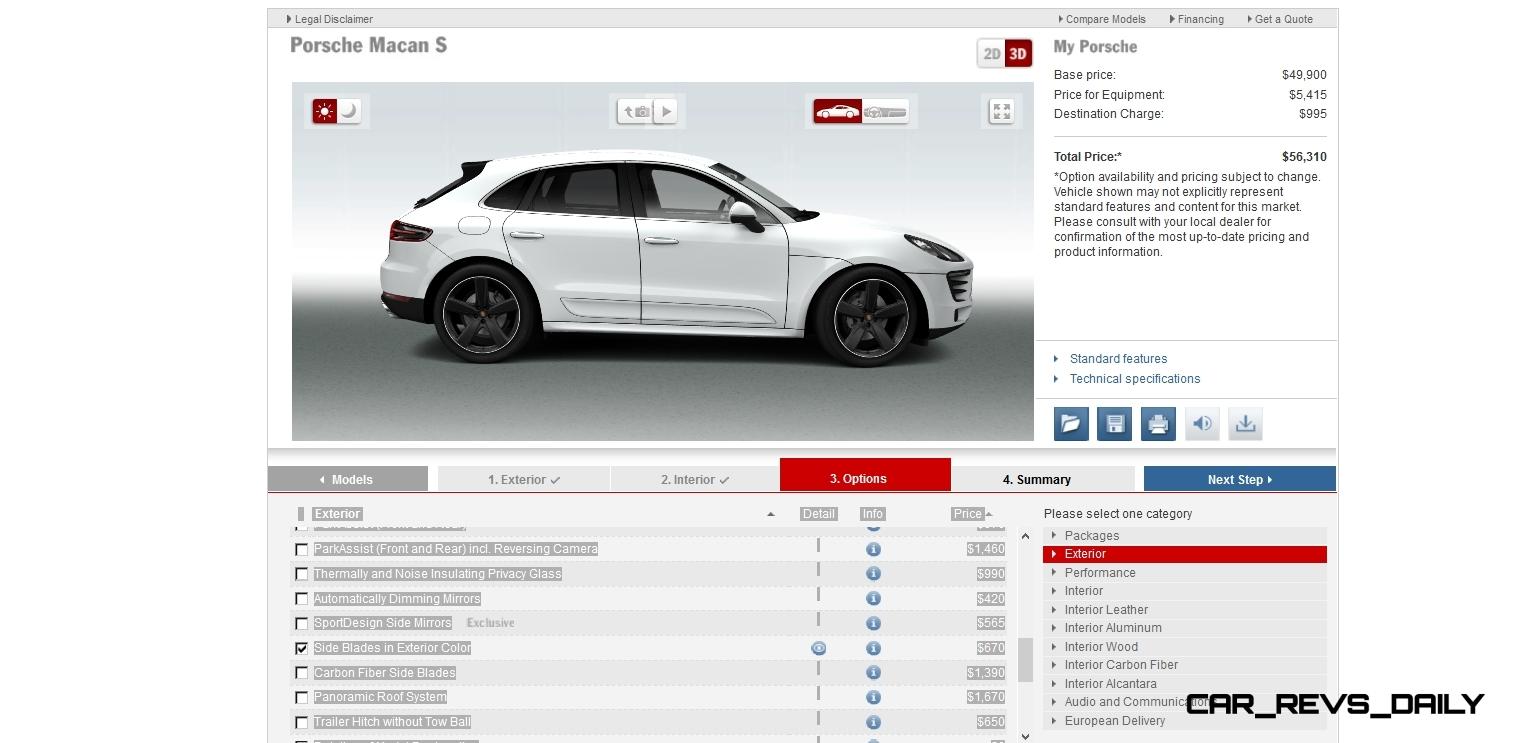Screen dimensions: 1535x743
Task: Switch to night view with moon icon
Action: 349,111
